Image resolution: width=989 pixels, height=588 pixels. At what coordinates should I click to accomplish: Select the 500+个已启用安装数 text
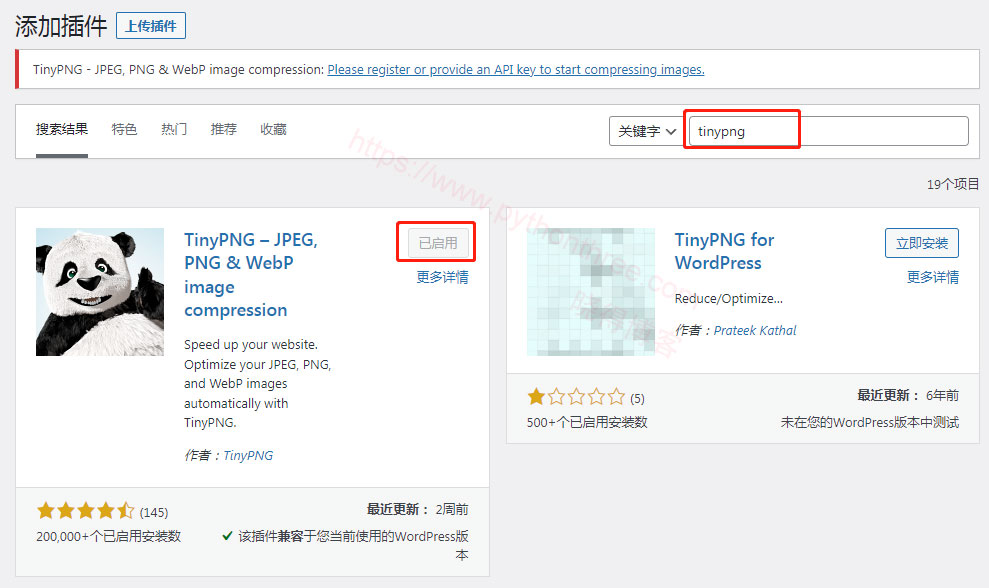coord(587,422)
